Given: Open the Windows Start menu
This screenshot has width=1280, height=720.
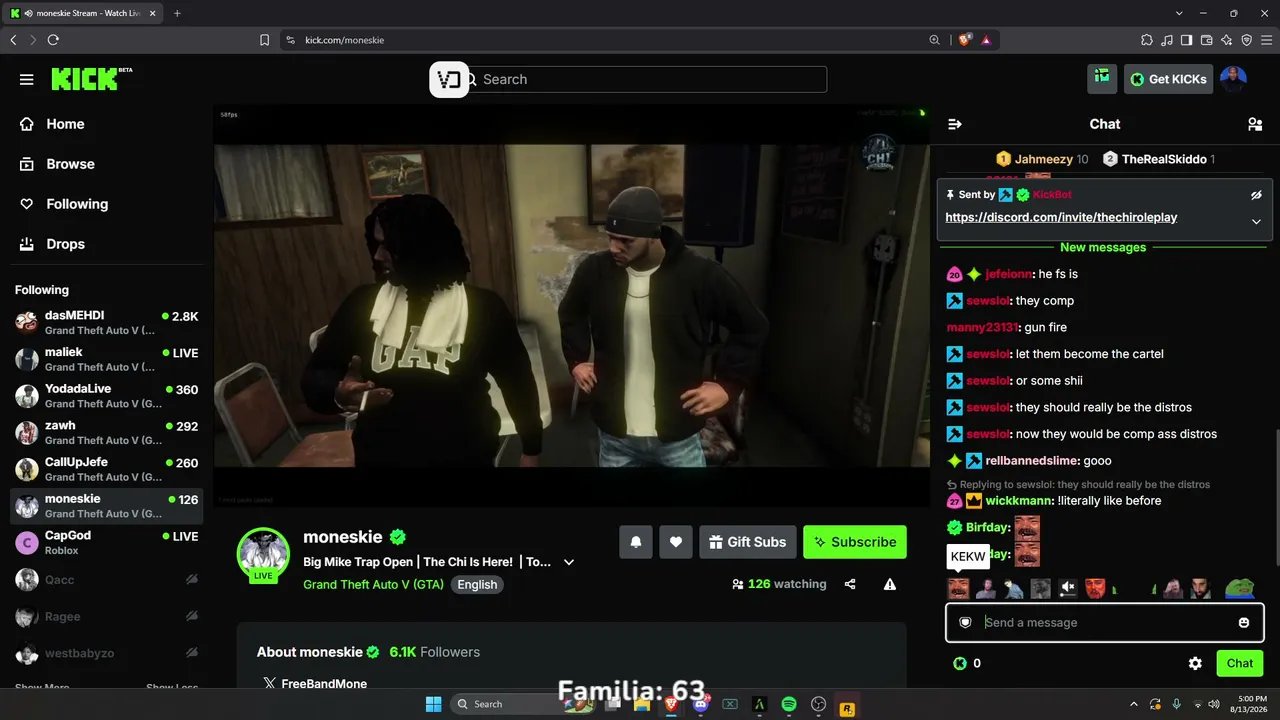Looking at the screenshot, I should [x=433, y=704].
